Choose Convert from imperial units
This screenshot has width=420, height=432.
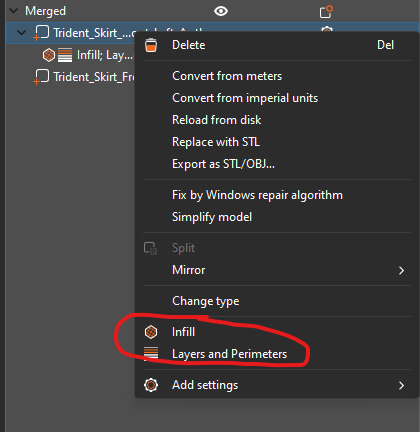click(245, 98)
